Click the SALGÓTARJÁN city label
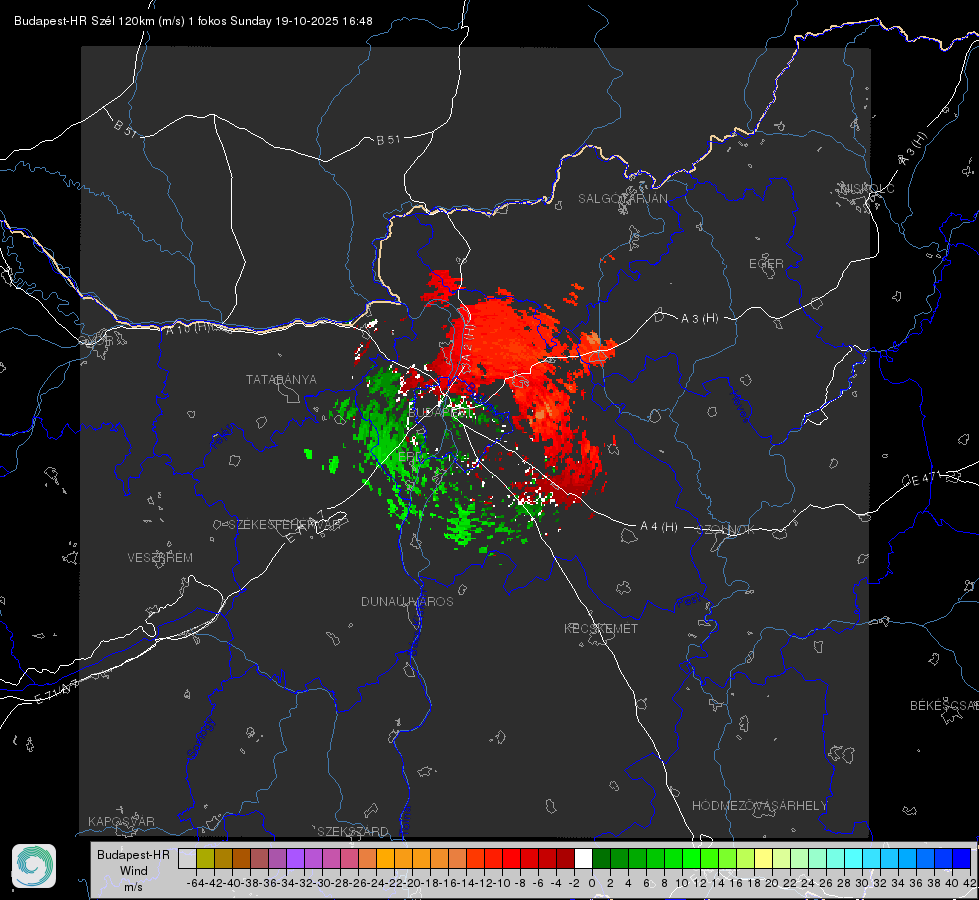979x900 pixels. [622, 199]
